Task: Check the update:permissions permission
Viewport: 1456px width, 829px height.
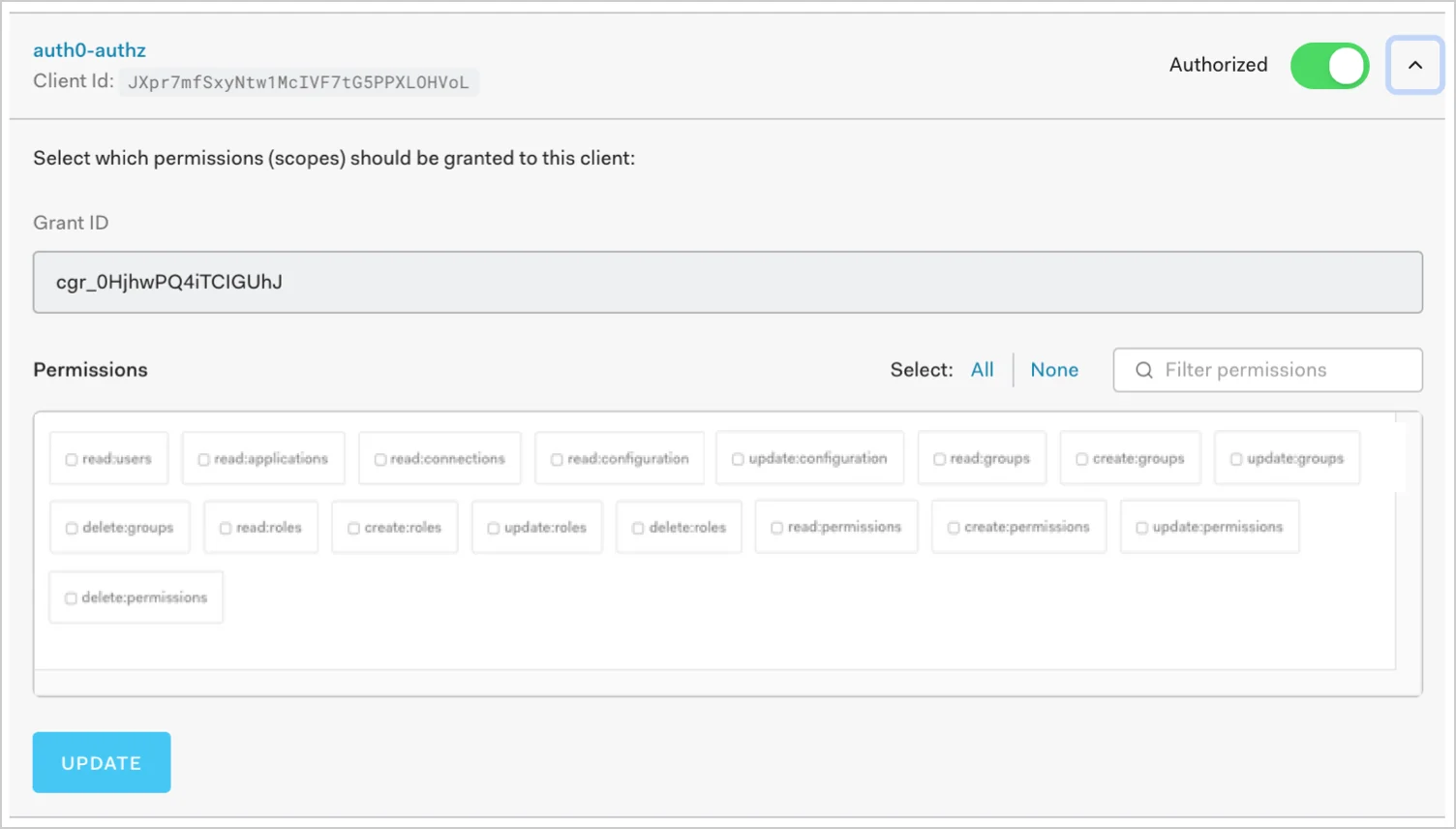Action: coord(1141,528)
